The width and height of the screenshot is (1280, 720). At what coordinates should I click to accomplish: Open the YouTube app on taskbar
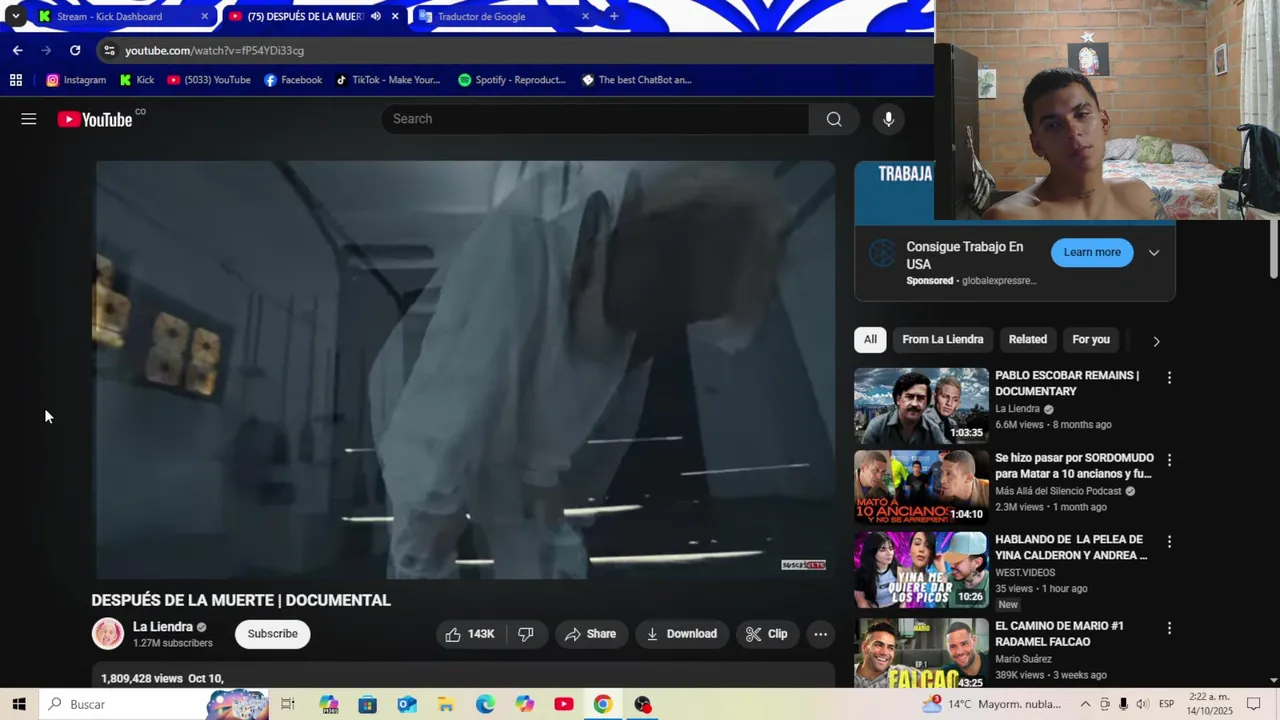(x=564, y=704)
